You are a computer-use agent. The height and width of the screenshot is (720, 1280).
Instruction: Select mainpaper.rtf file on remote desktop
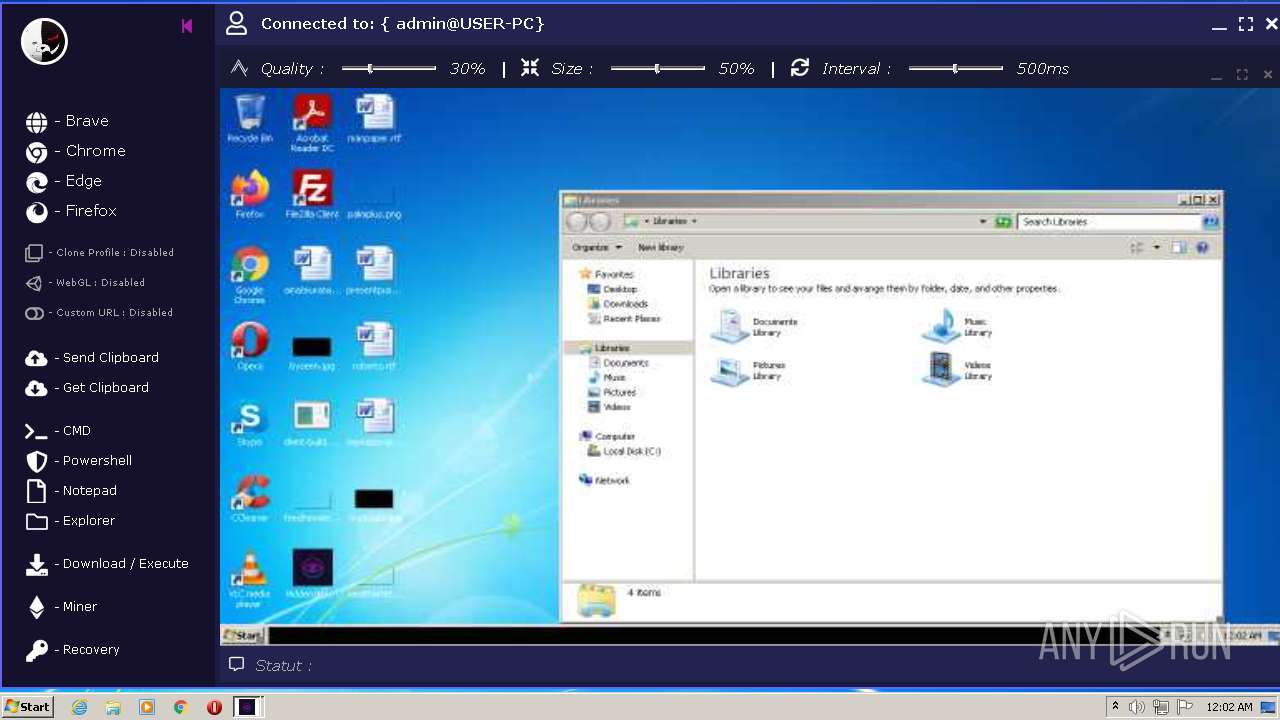click(374, 119)
